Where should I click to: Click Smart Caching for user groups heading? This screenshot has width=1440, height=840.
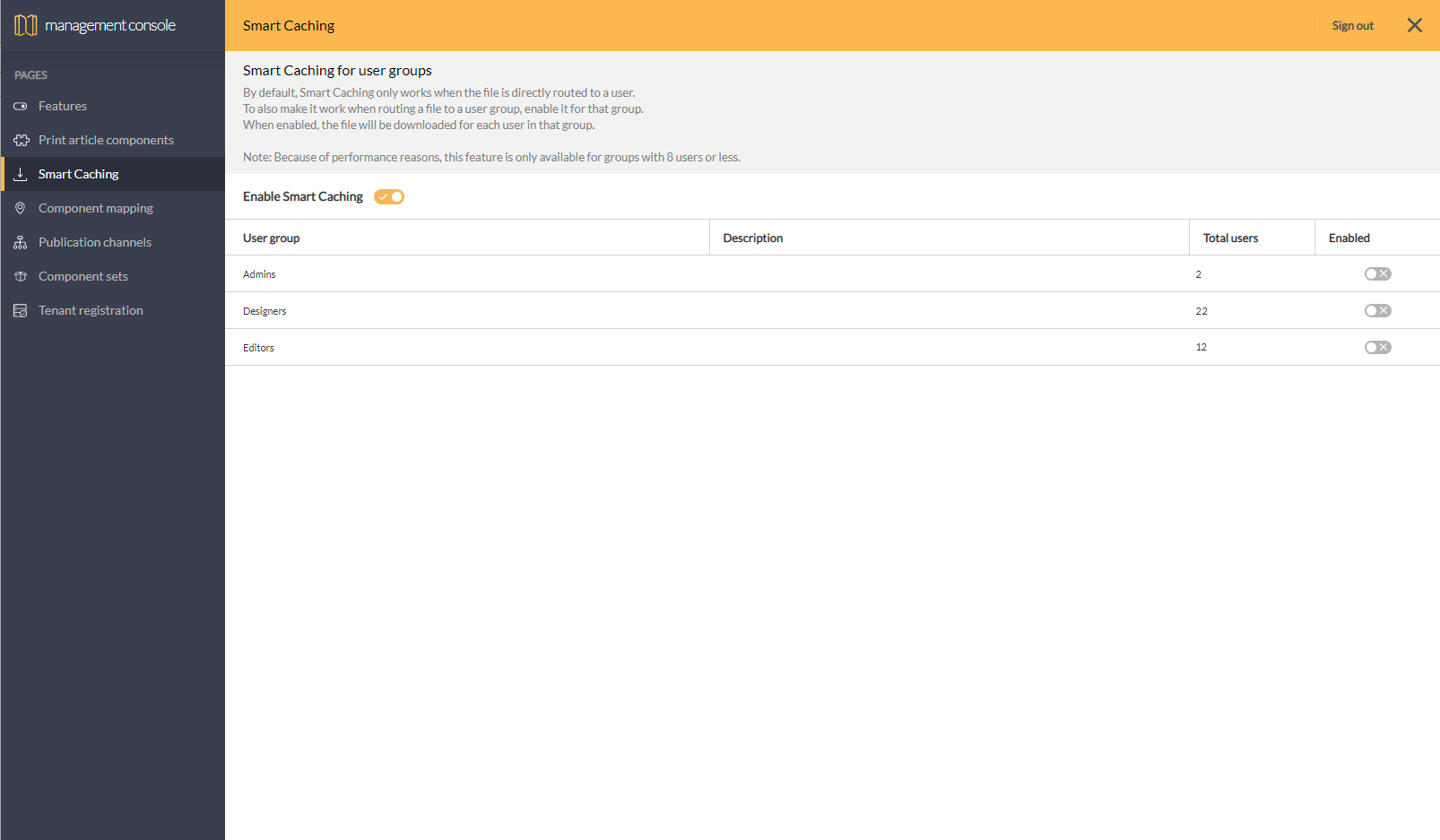(337, 71)
